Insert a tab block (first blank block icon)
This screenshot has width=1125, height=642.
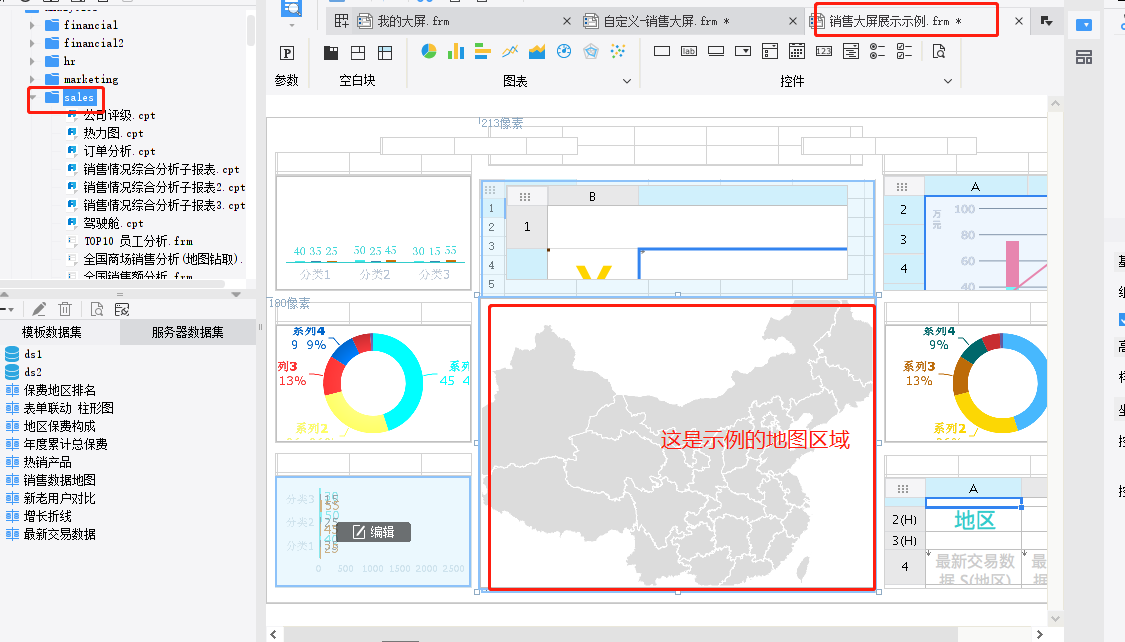[x=331, y=52]
